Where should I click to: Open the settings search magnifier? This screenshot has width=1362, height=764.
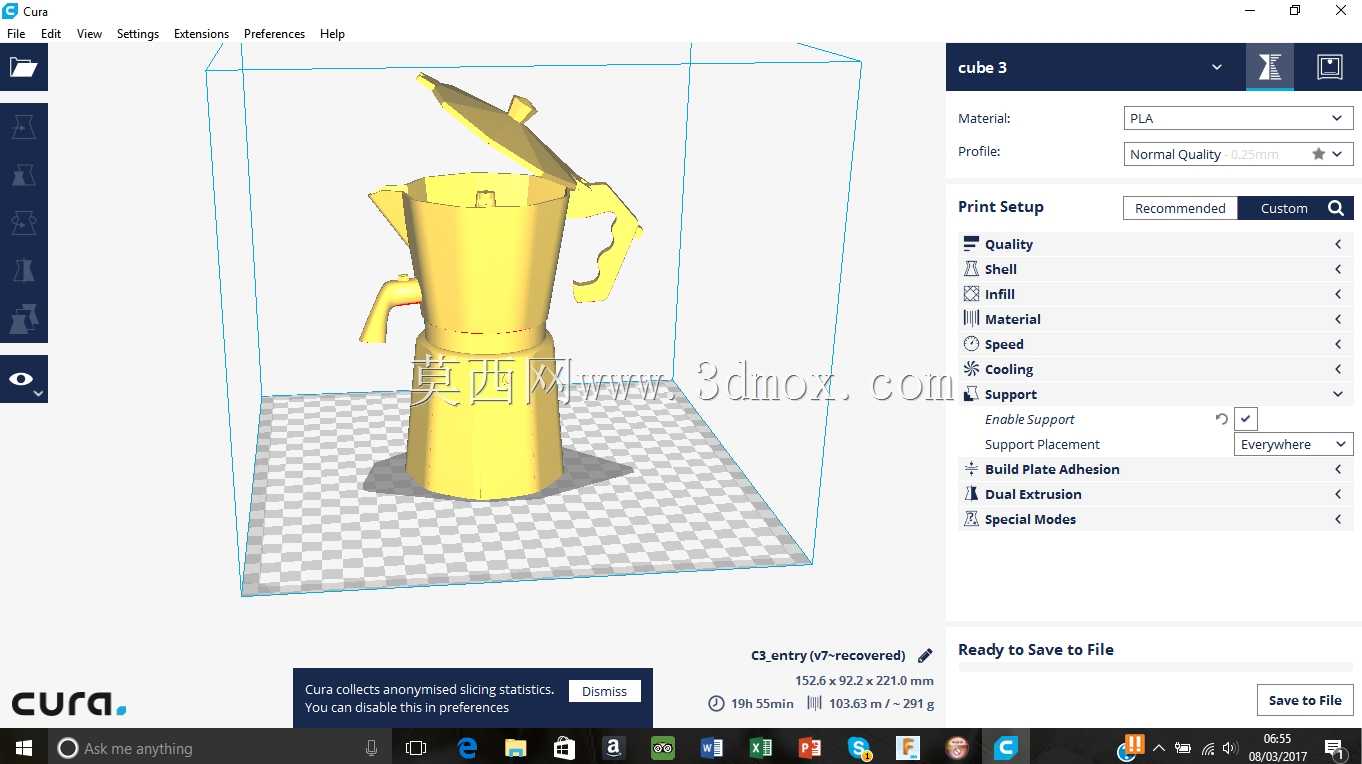[x=1336, y=208]
